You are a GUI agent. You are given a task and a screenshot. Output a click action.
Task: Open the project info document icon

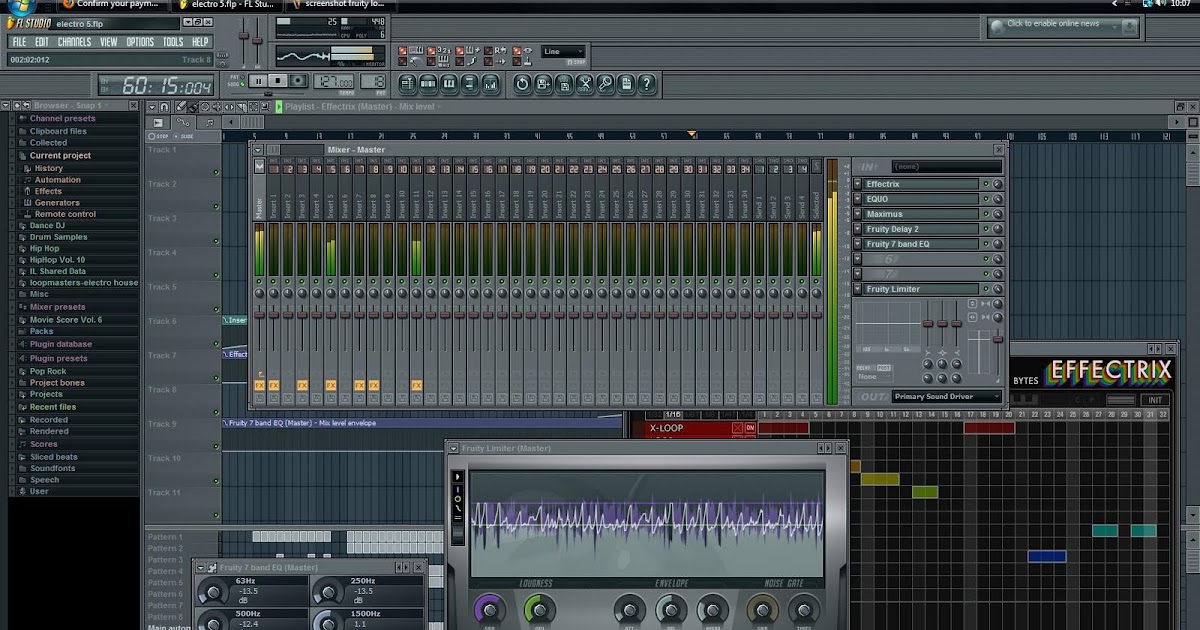626,84
